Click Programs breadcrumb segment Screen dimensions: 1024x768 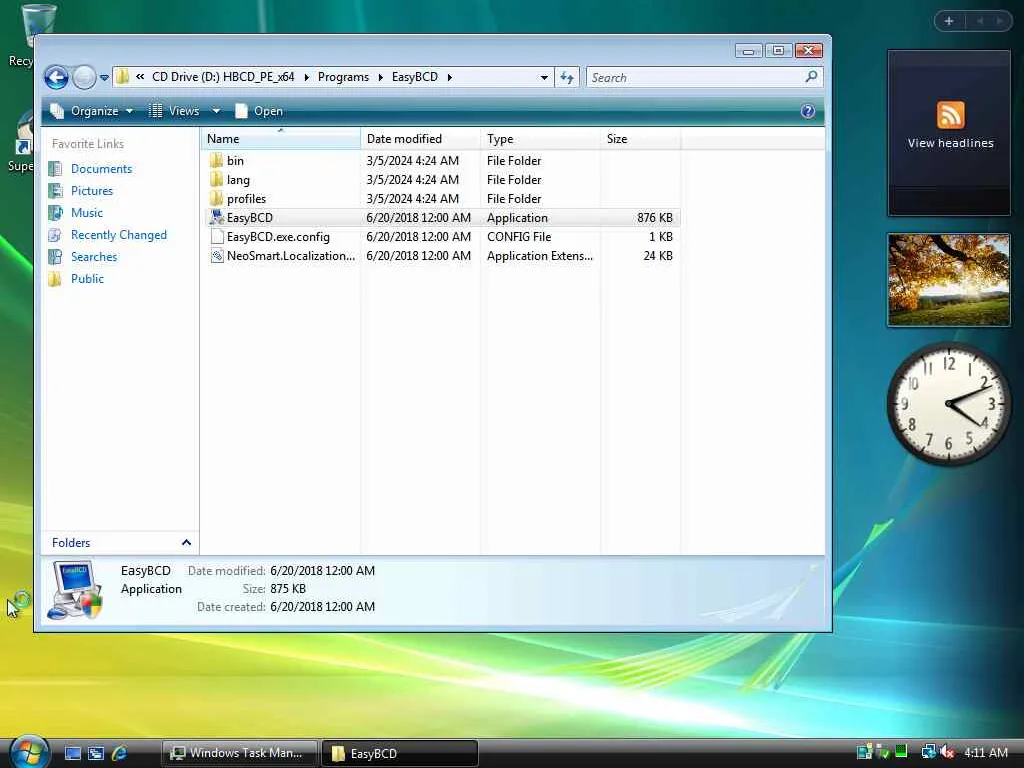(x=343, y=77)
